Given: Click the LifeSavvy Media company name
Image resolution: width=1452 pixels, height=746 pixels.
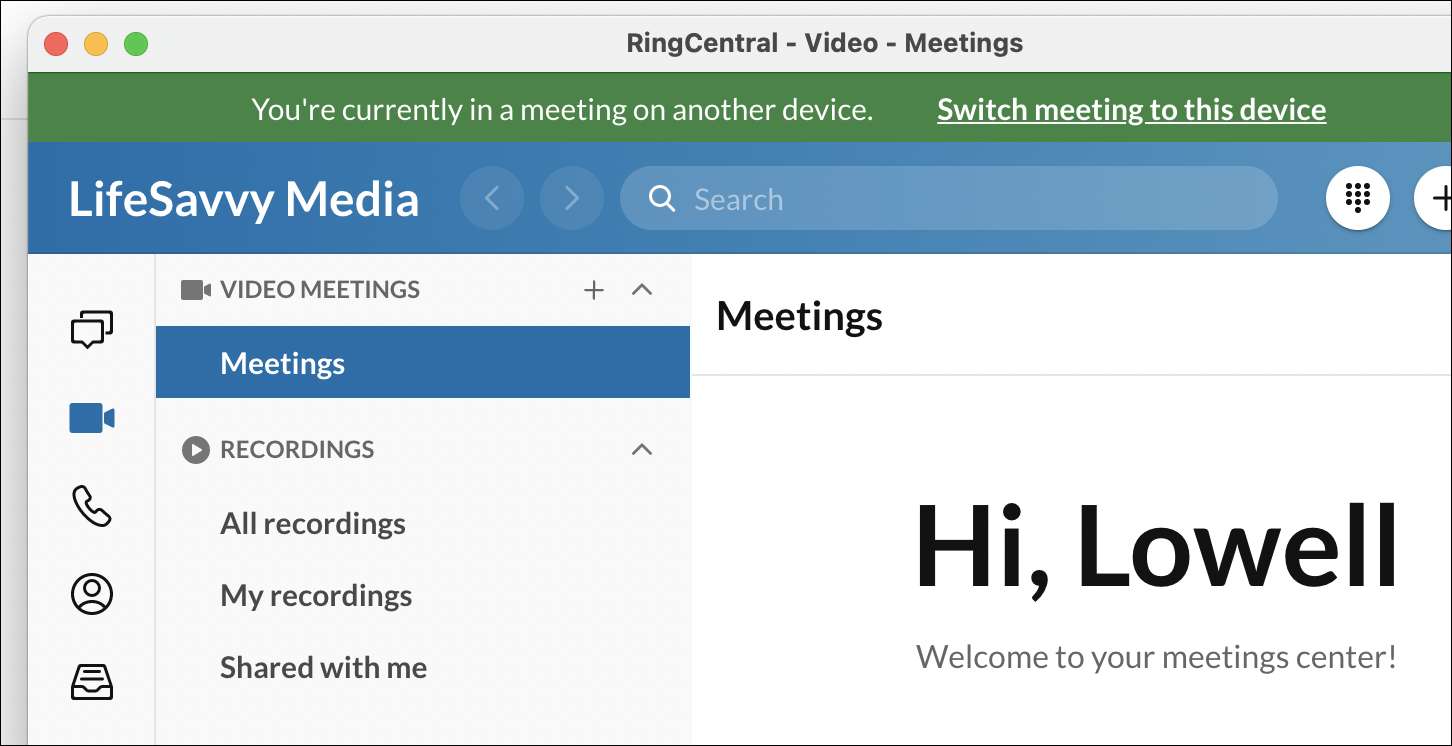Looking at the screenshot, I should coord(244,199).
